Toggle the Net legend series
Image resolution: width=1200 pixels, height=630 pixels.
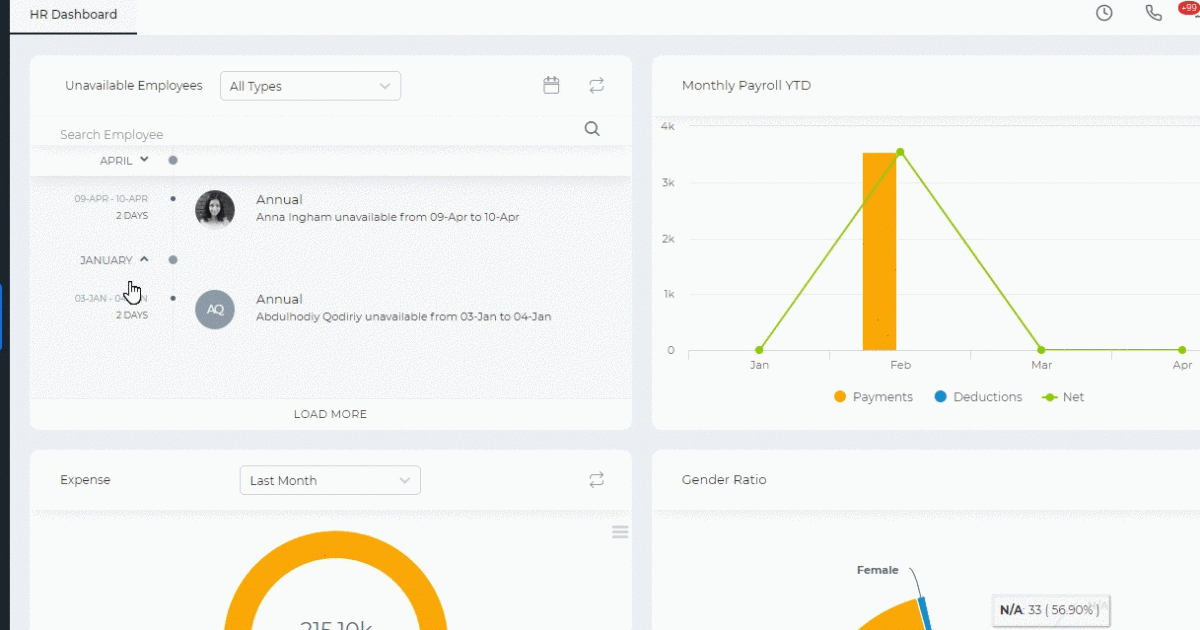(1063, 397)
